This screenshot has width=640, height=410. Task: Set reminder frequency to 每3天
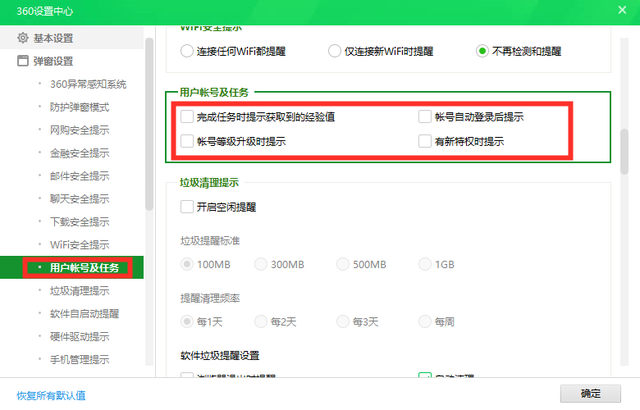pos(343,321)
